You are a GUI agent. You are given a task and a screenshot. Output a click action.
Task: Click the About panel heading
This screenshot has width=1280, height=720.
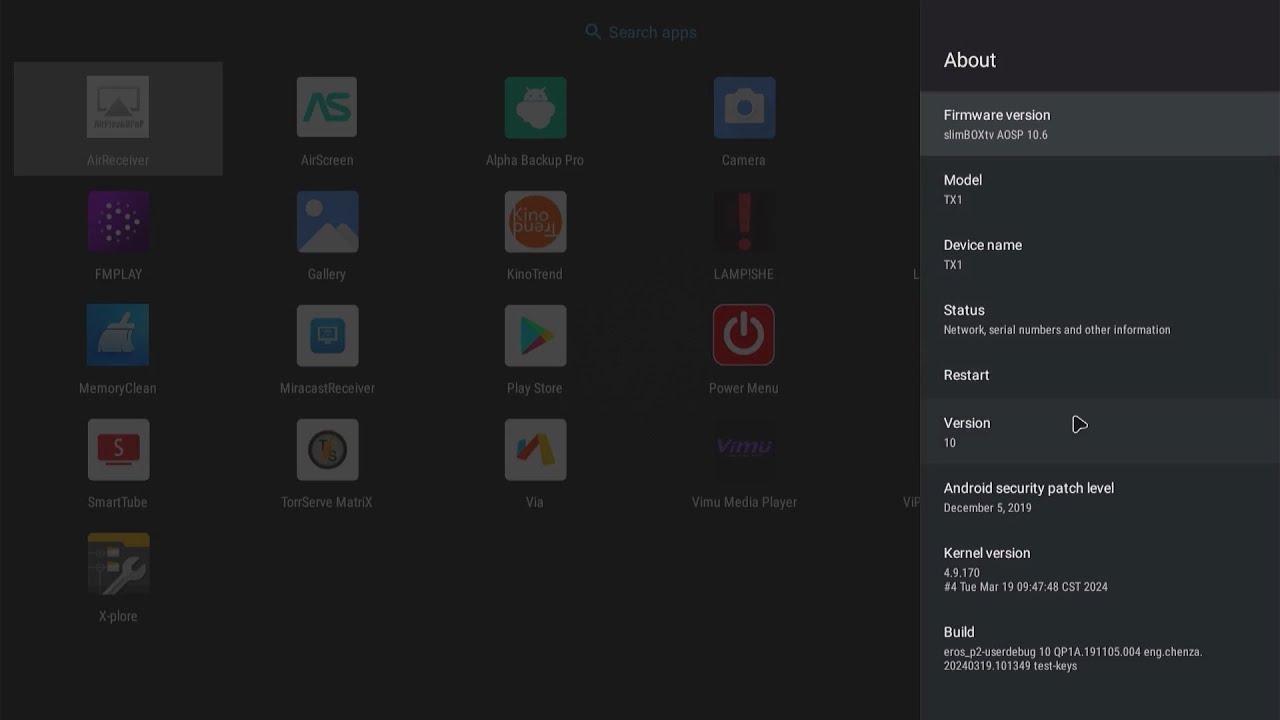tap(970, 60)
